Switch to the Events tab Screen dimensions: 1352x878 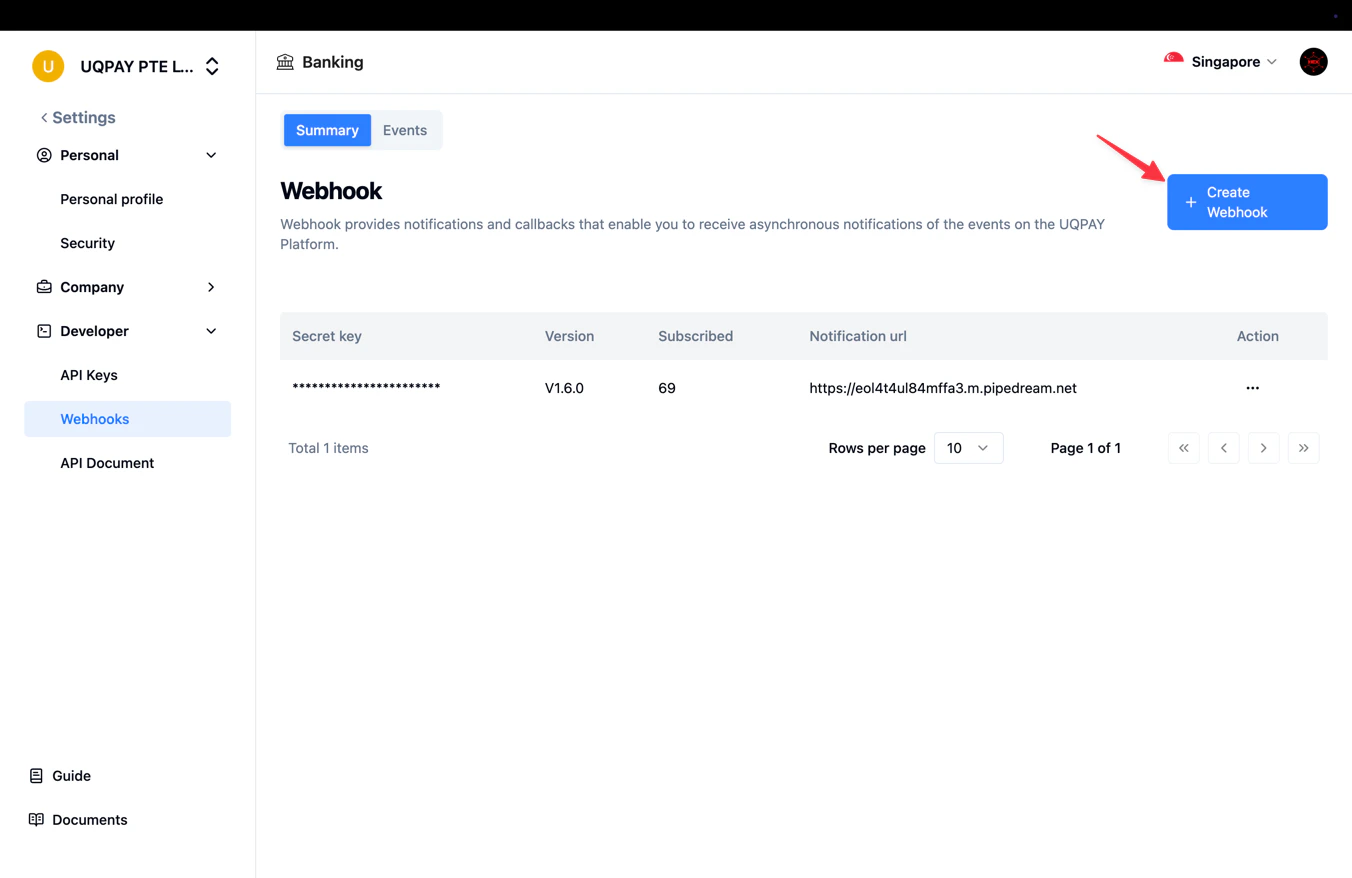tap(404, 130)
